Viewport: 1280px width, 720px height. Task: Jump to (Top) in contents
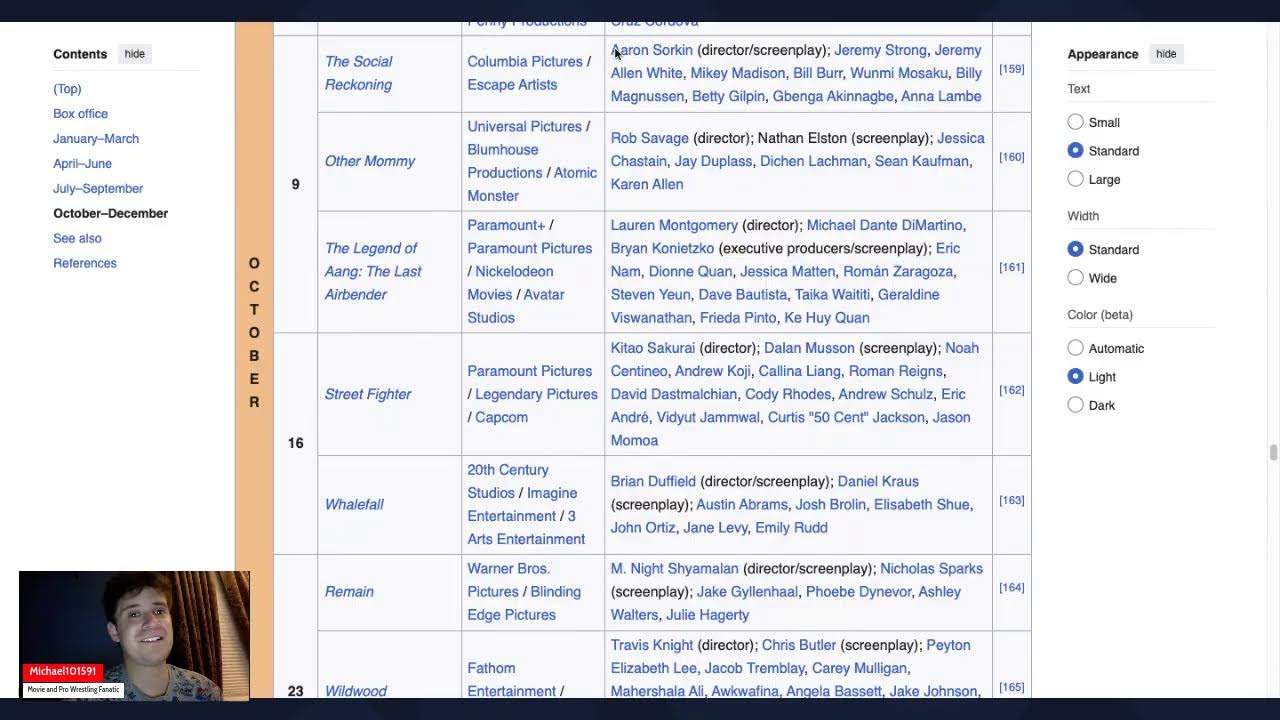(67, 89)
